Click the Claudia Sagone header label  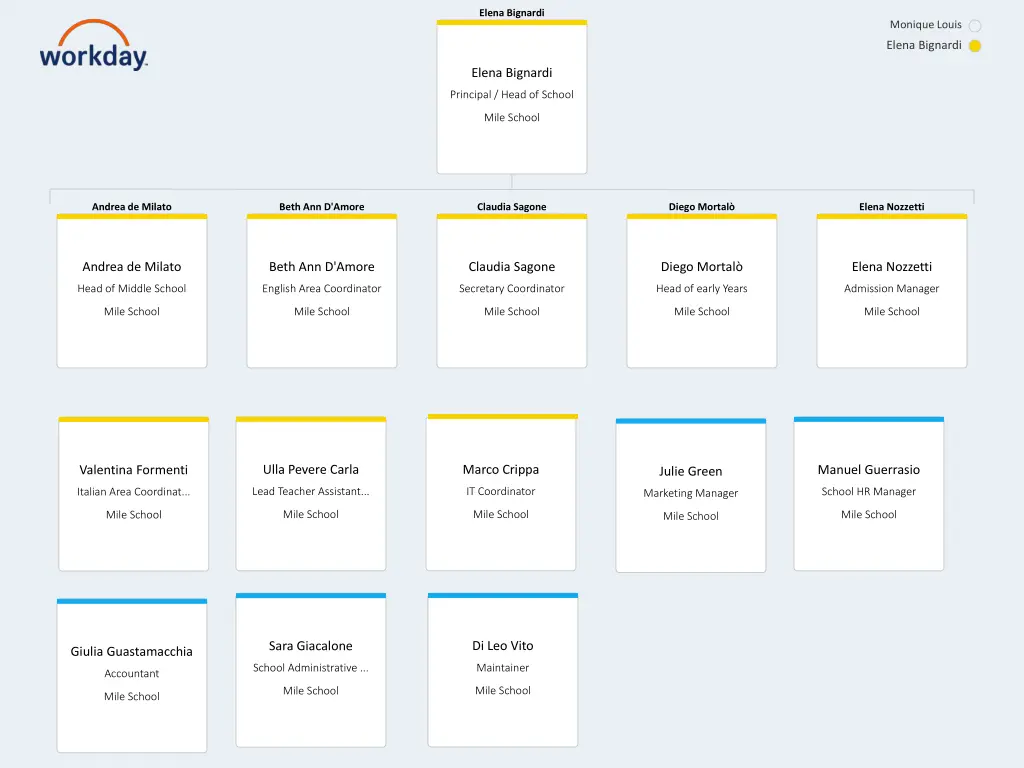tap(511, 207)
